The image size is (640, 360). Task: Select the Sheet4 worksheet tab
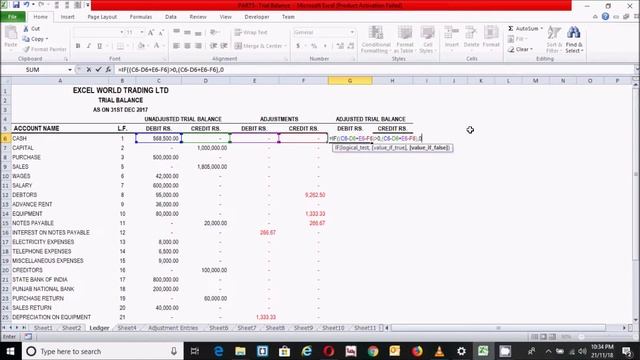(x=127, y=328)
